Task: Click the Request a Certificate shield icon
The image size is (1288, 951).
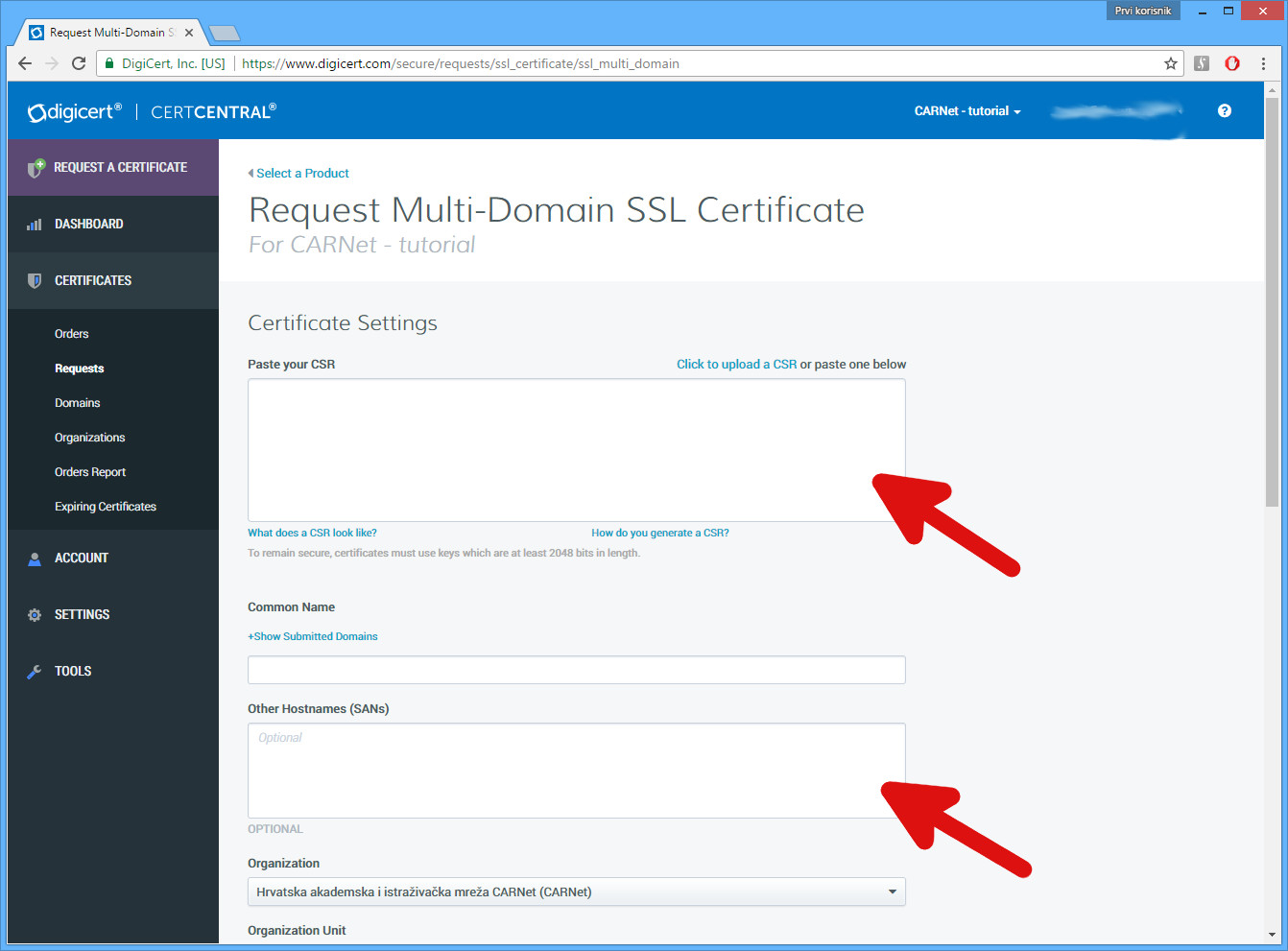Action: click(36, 168)
